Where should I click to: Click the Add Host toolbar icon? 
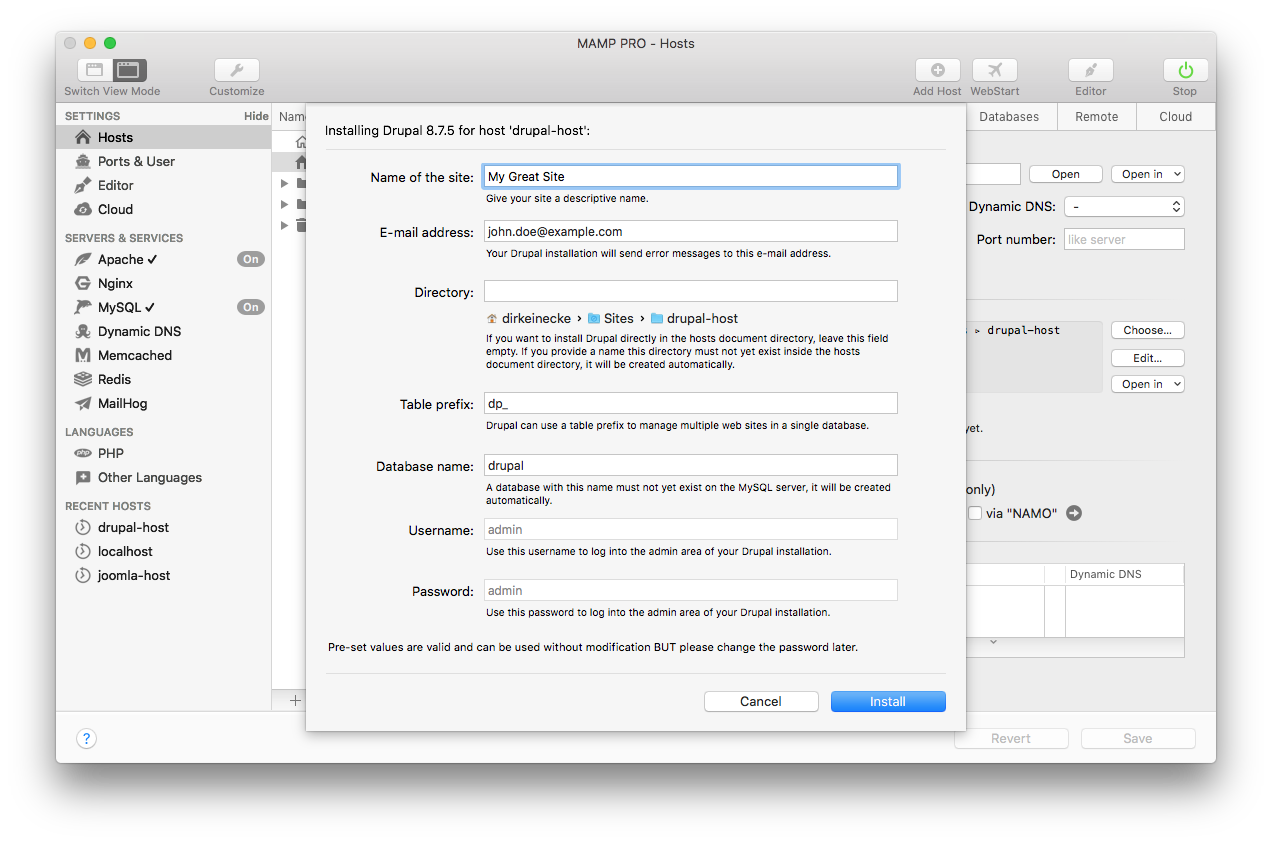tap(937, 70)
